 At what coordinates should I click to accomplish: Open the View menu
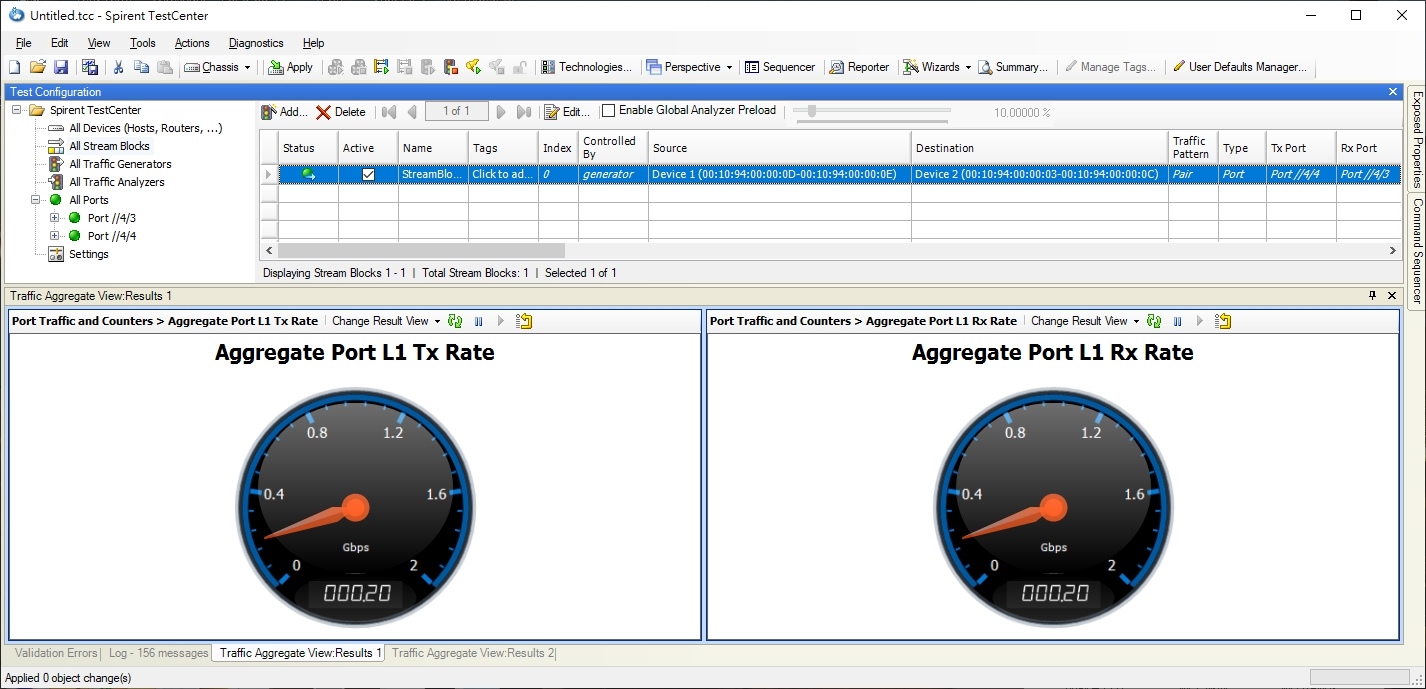click(99, 43)
